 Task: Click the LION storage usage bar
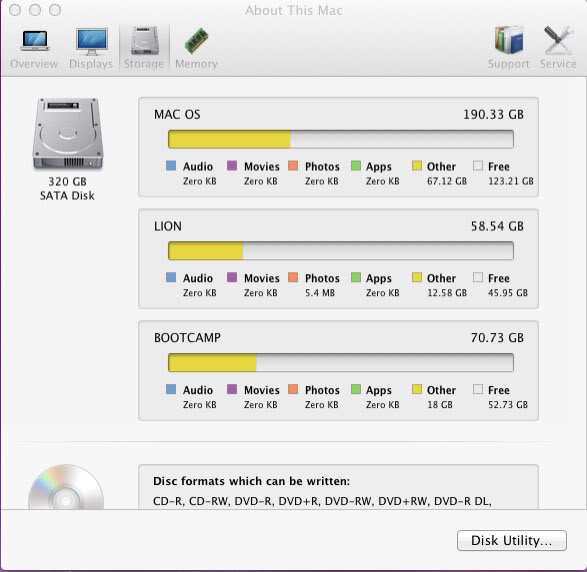click(341, 251)
